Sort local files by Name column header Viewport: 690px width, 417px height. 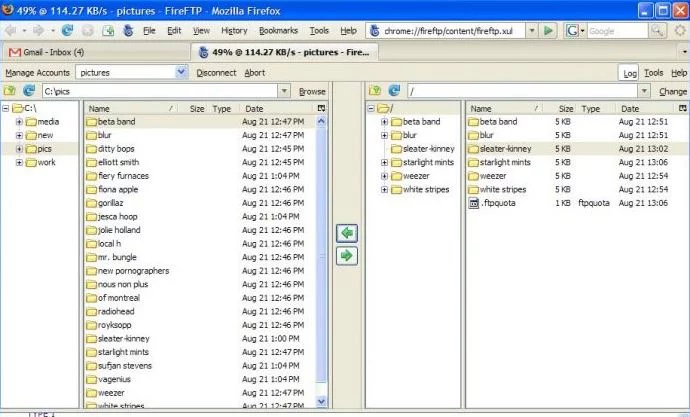click(132, 108)
